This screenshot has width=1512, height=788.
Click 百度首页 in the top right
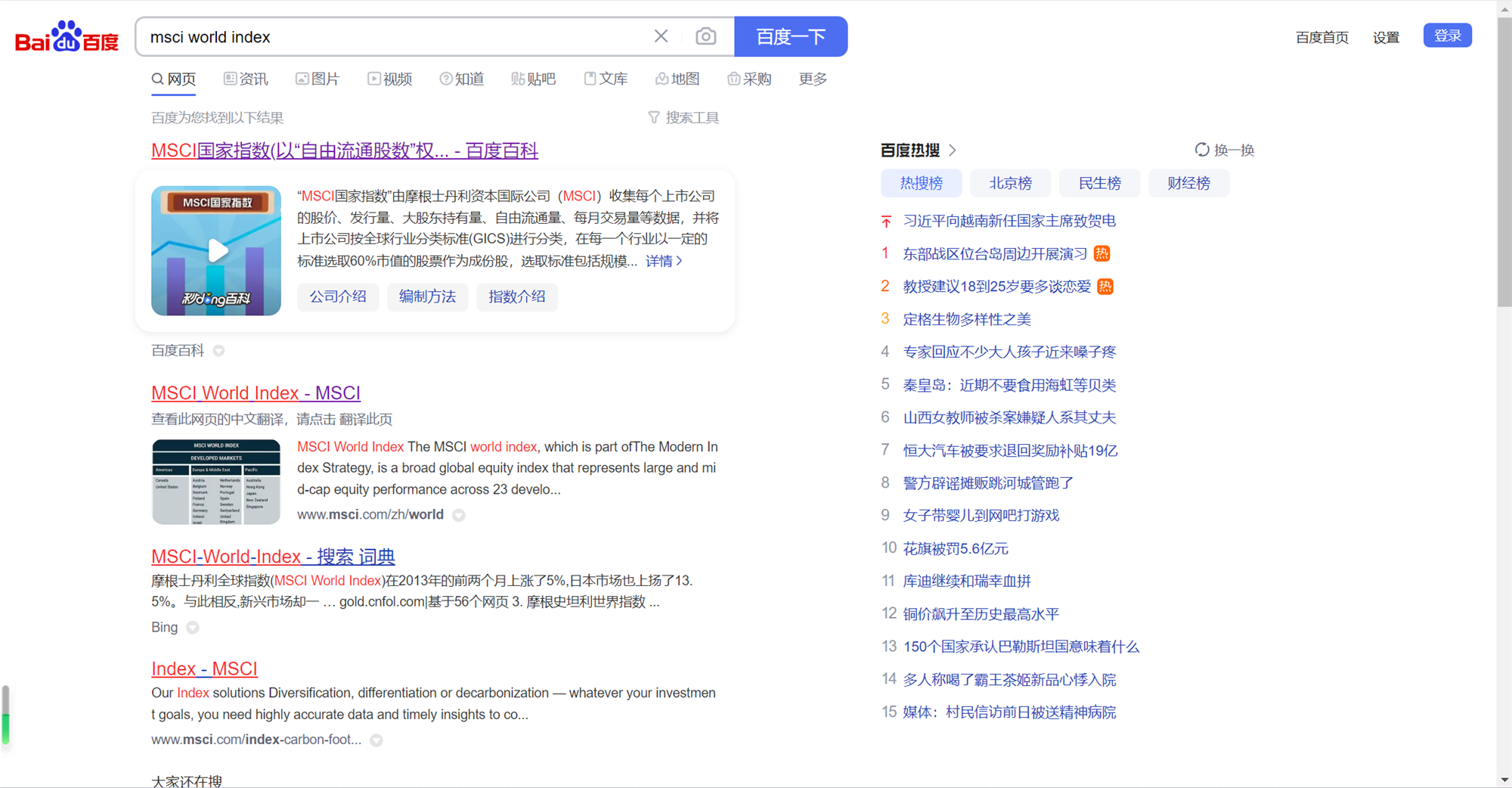pyautogui.click(x=1321, y=37)
